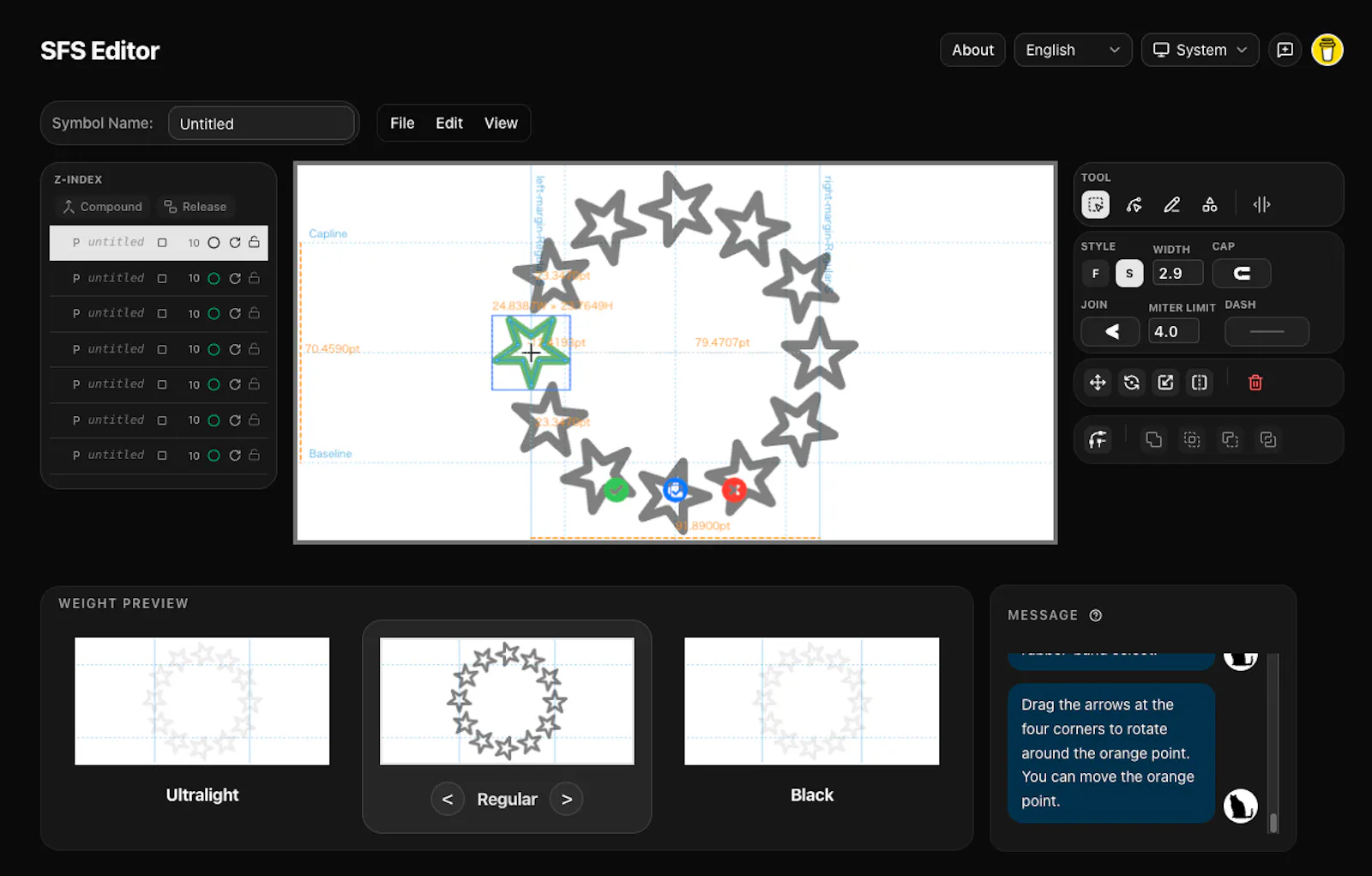Viewport: 1372px width, 876px height.
Task: Click color circle on highlighted layer row
Action: (x=214, y=243)
